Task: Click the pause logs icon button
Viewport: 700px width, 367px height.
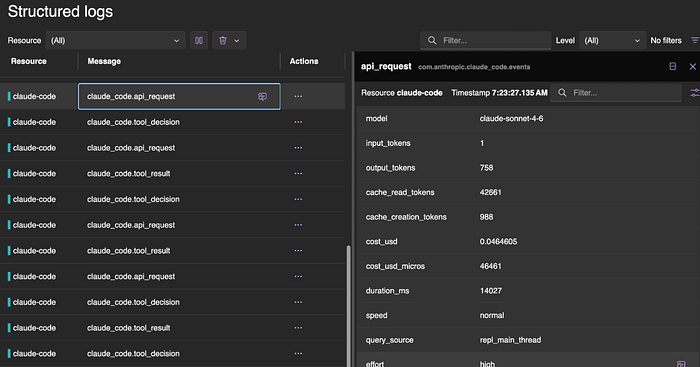Action: (x=199, y=41)
